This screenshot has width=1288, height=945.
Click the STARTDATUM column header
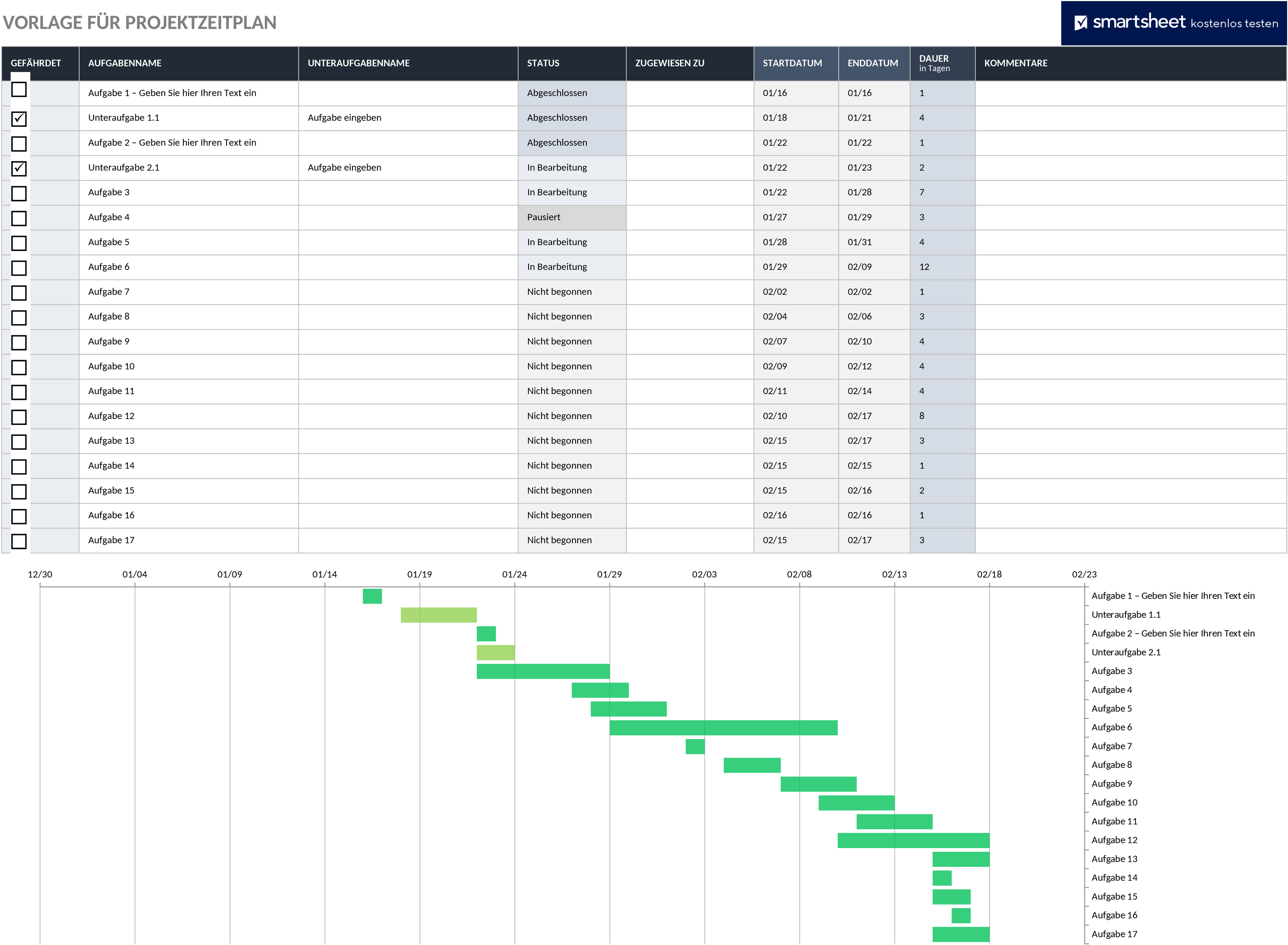point(796,64)
